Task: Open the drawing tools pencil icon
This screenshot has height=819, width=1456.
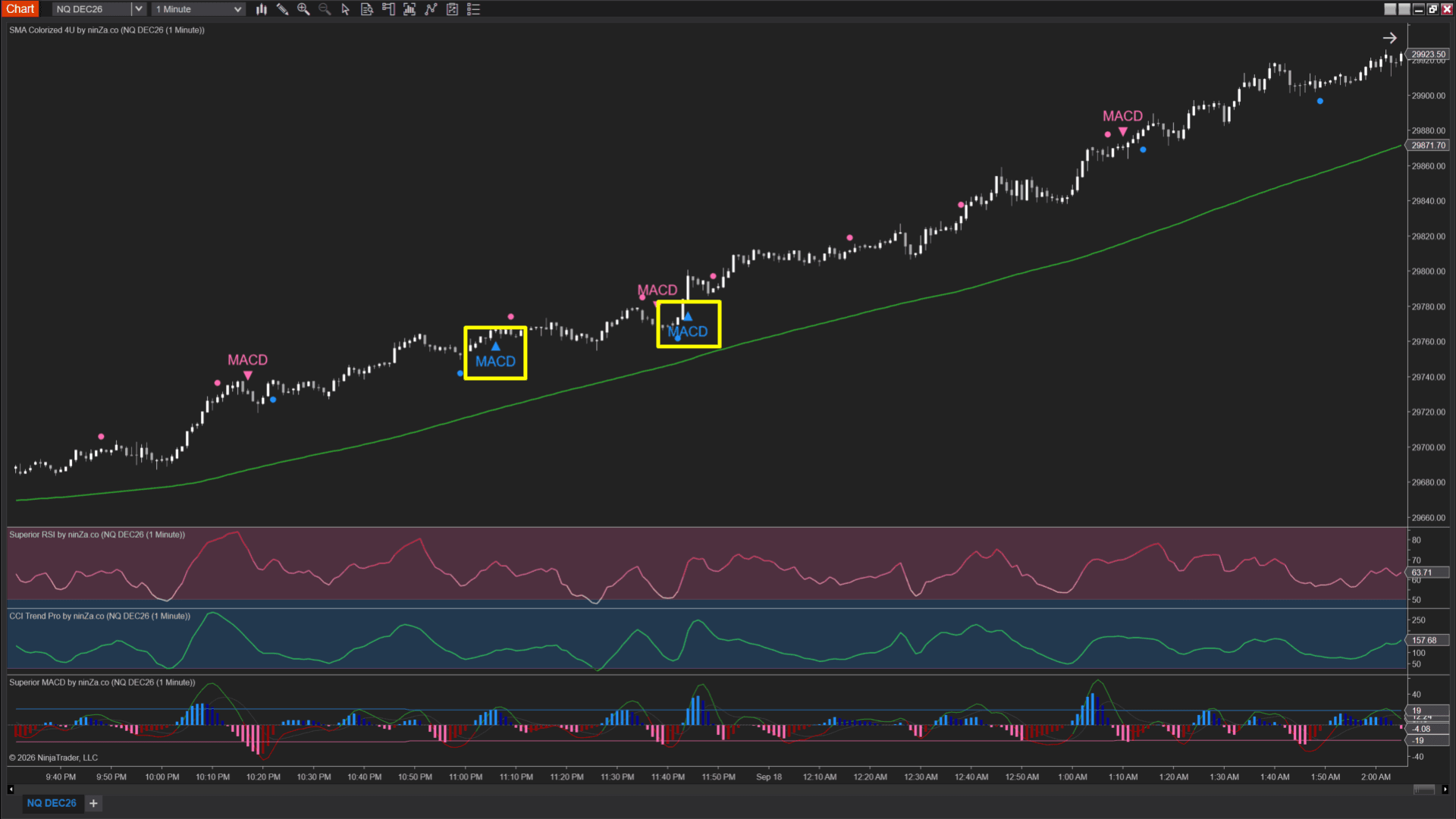Action: pyautogui.click(x=282, y=9)
